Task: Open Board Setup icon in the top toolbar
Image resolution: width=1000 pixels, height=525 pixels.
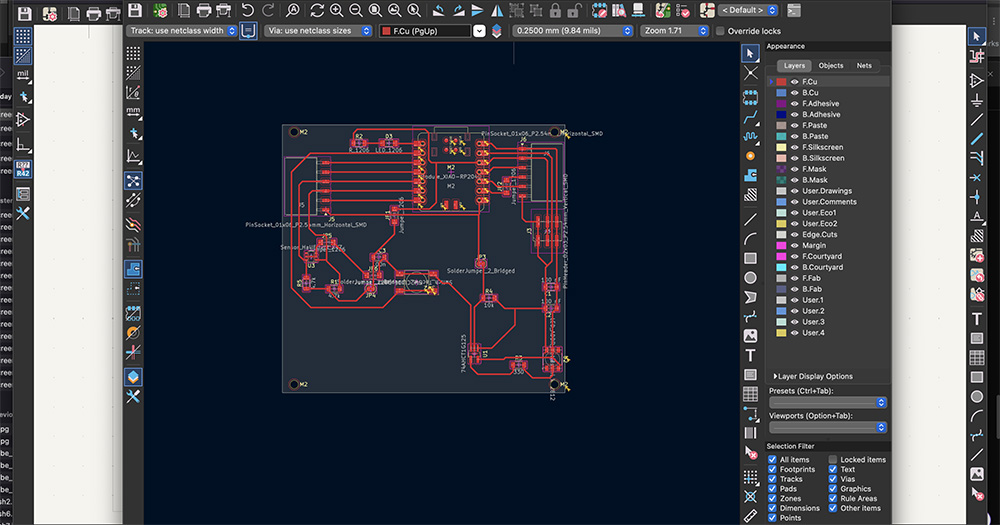Action: click(x=160, y=10)
